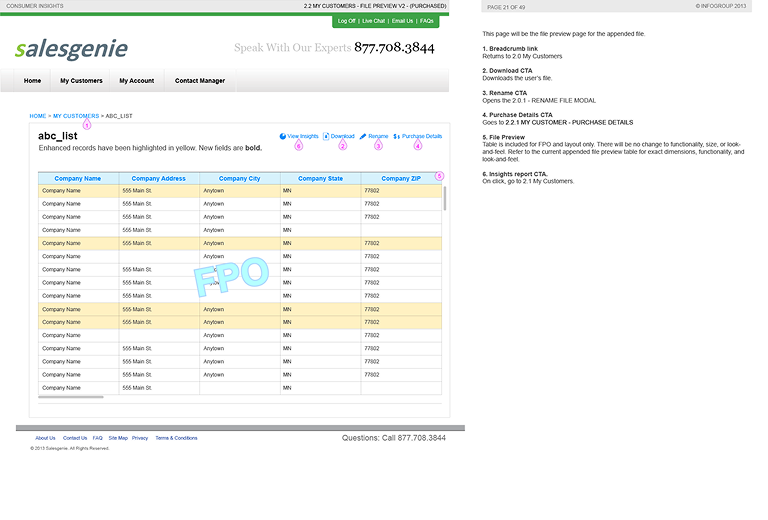Click the ABC_LIST breadcrumb text
This screenshot has width=768, height=520.
point(119,116)
